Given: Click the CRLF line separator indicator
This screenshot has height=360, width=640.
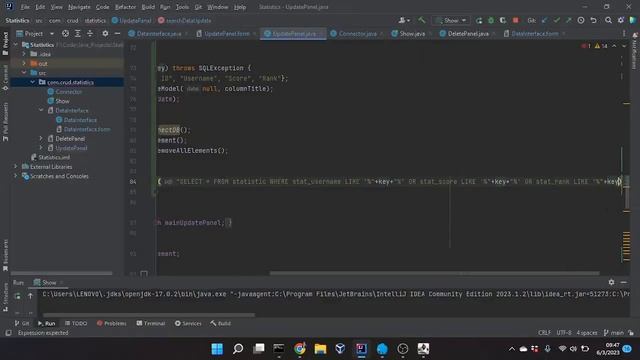Looking at the screenshot, I should point(544,333).
